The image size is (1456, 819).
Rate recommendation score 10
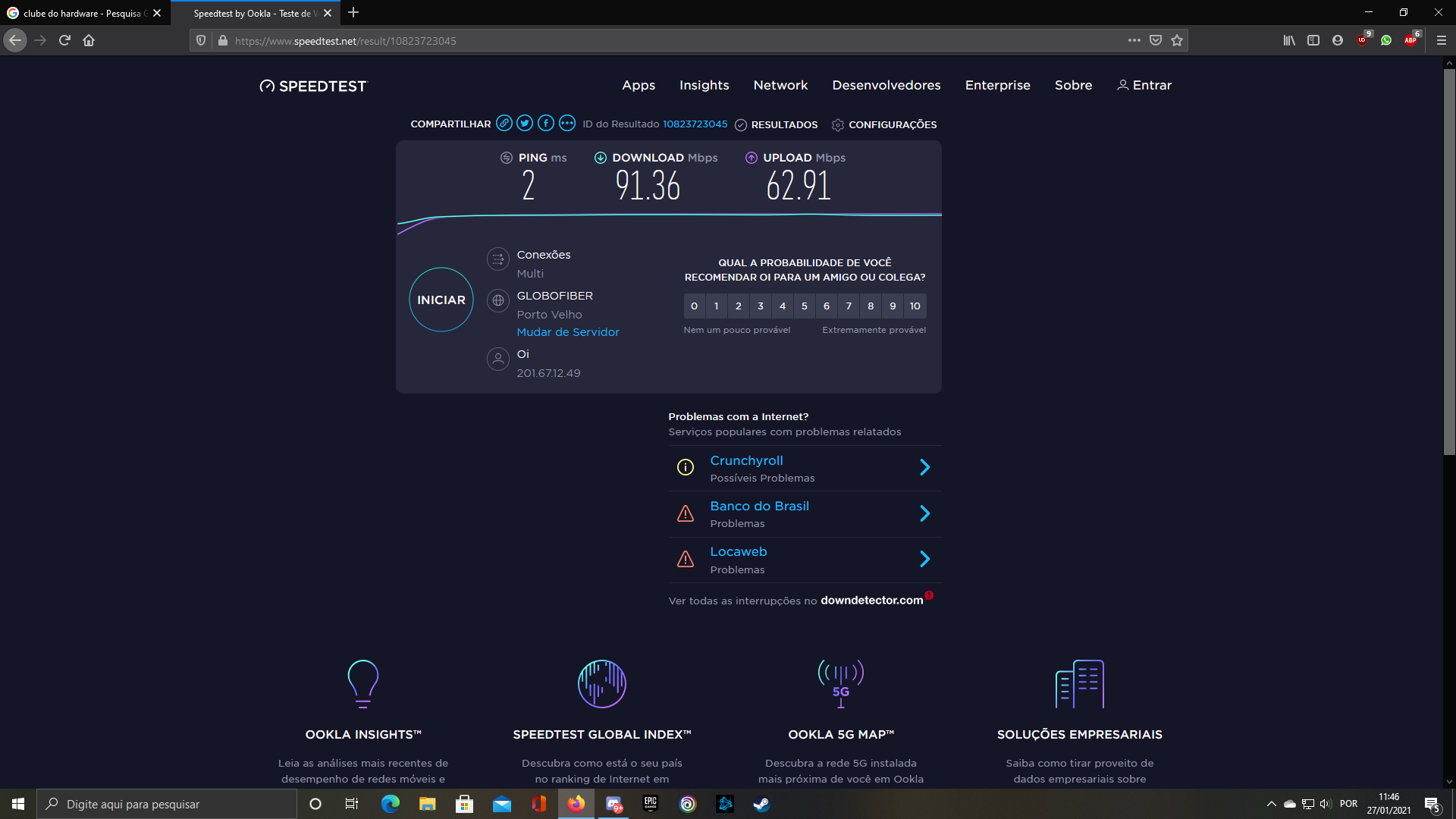pyautogui.click(x=915, y=306)
